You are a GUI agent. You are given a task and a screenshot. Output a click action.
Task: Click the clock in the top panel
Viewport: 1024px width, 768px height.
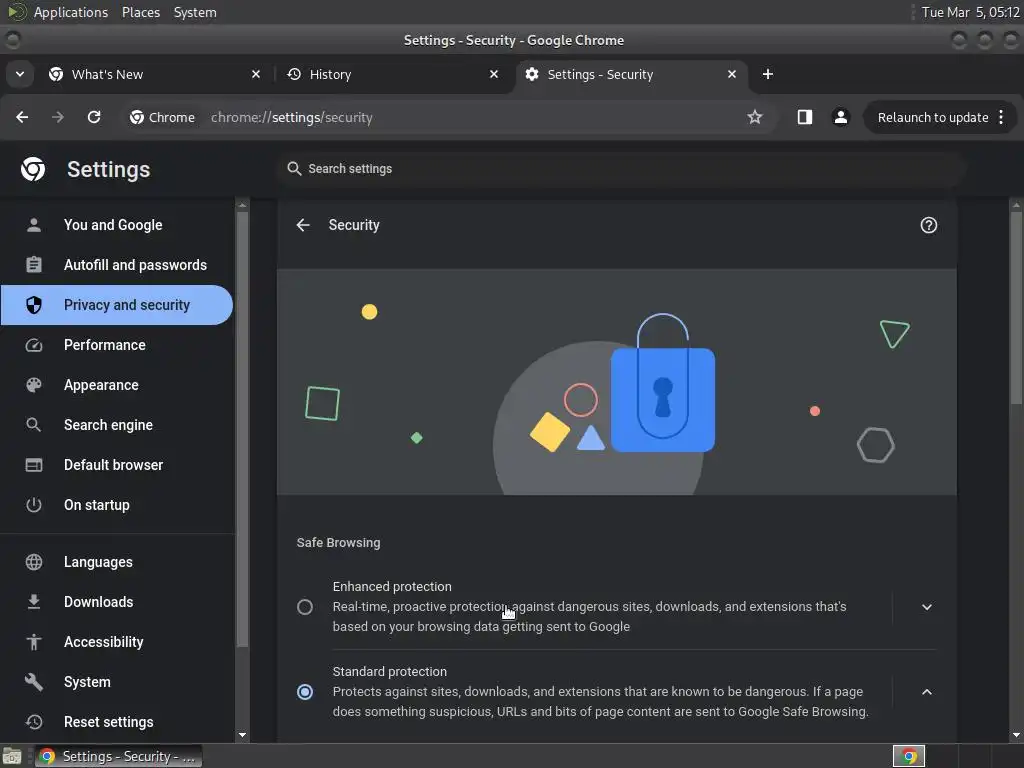970,12
